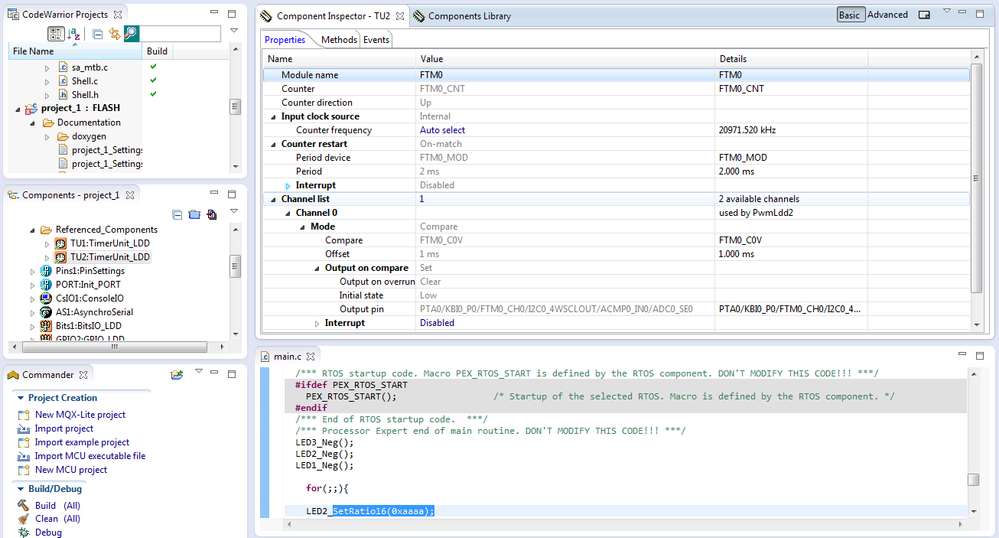Image resolution: width=999 pixels, height=538 pixels.
Task: Click the detach view icon beside Advanced
Action: (924, 16)
